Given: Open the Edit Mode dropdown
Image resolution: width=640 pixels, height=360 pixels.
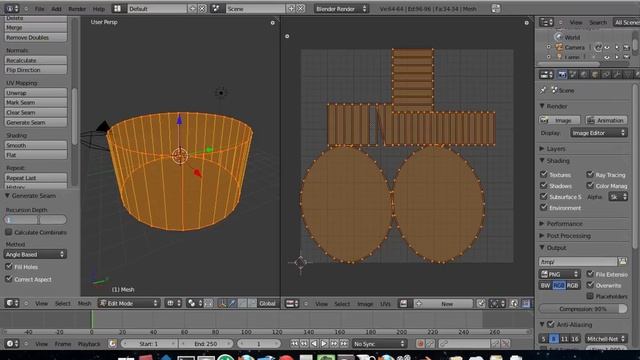Looking at the screenshot, I should coord(129,303).
